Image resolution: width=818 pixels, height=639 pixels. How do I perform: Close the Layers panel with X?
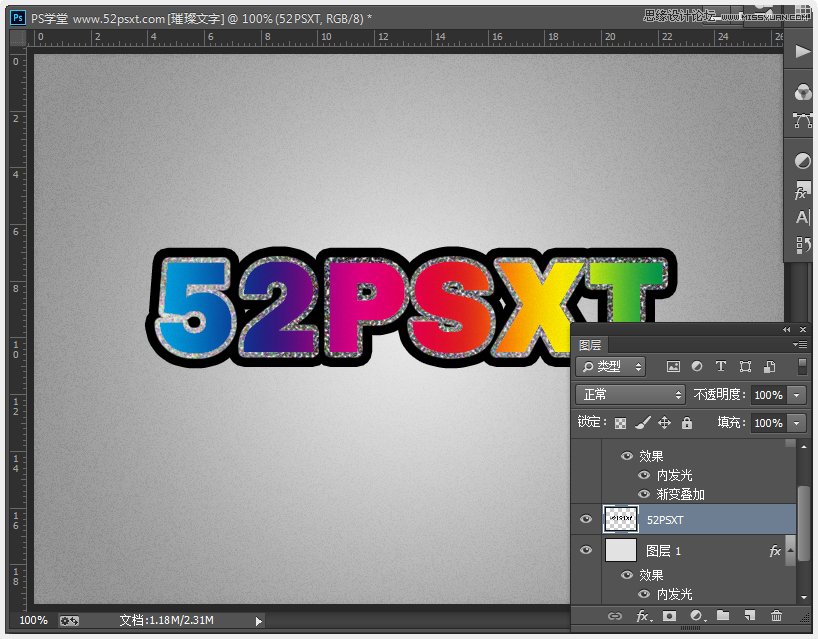pyautogui.click(x=803, y=330)
